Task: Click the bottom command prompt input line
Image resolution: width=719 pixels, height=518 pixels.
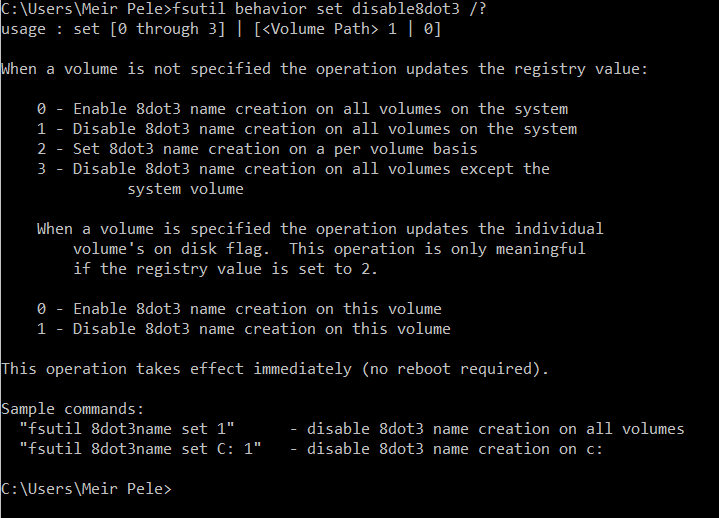Action: [86, 489]
